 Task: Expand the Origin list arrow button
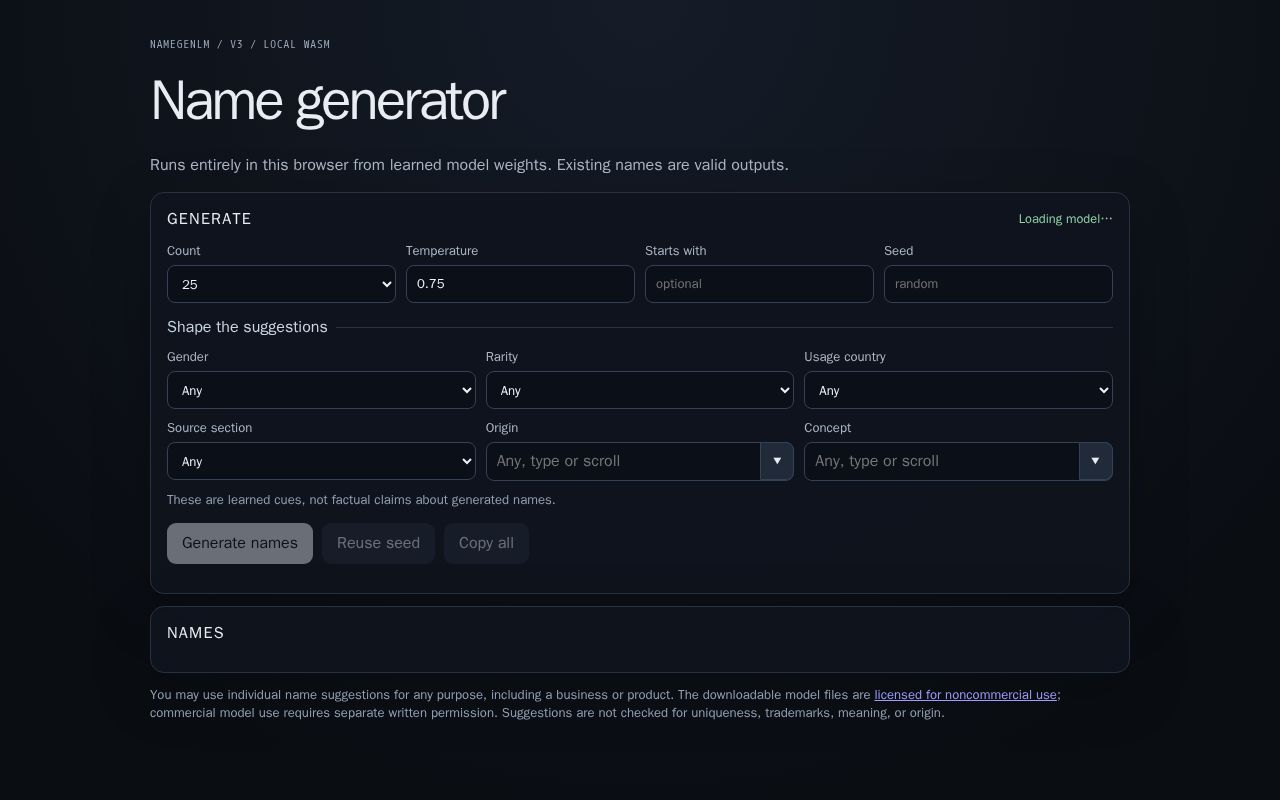click(x=777, y=461)
